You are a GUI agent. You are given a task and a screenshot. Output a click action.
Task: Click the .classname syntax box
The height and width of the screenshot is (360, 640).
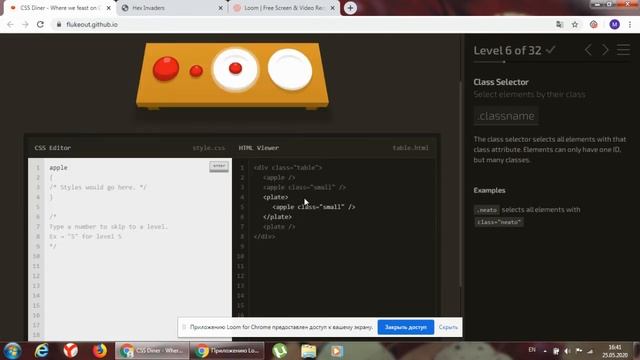point(506,116)
